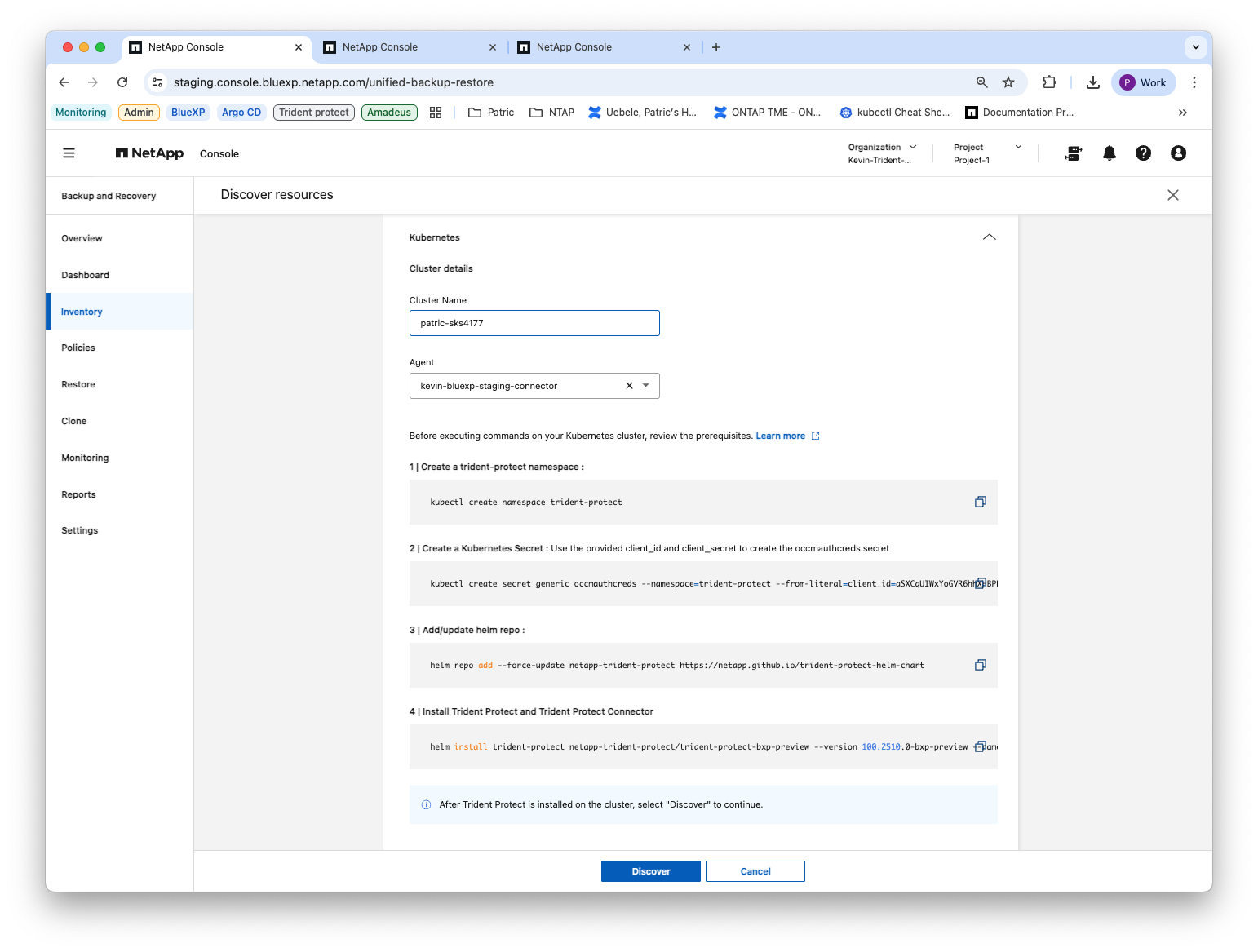Open the help question mark icon
The image size is (1258, 952).
click(x=1143, y=153)
